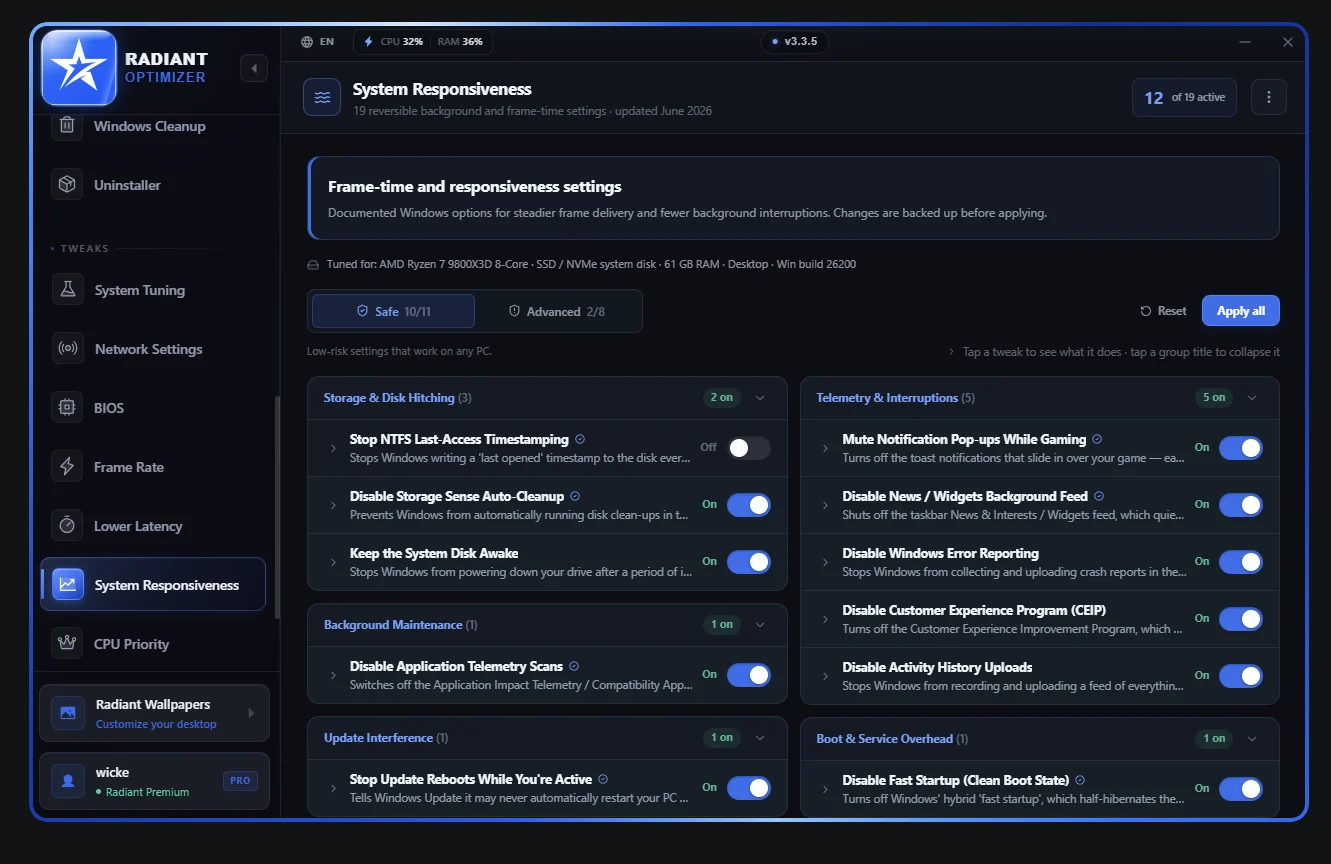Toggle Disable Fast Startup switch
This screenshot has height=864, width=1331.
(1241, 789)
